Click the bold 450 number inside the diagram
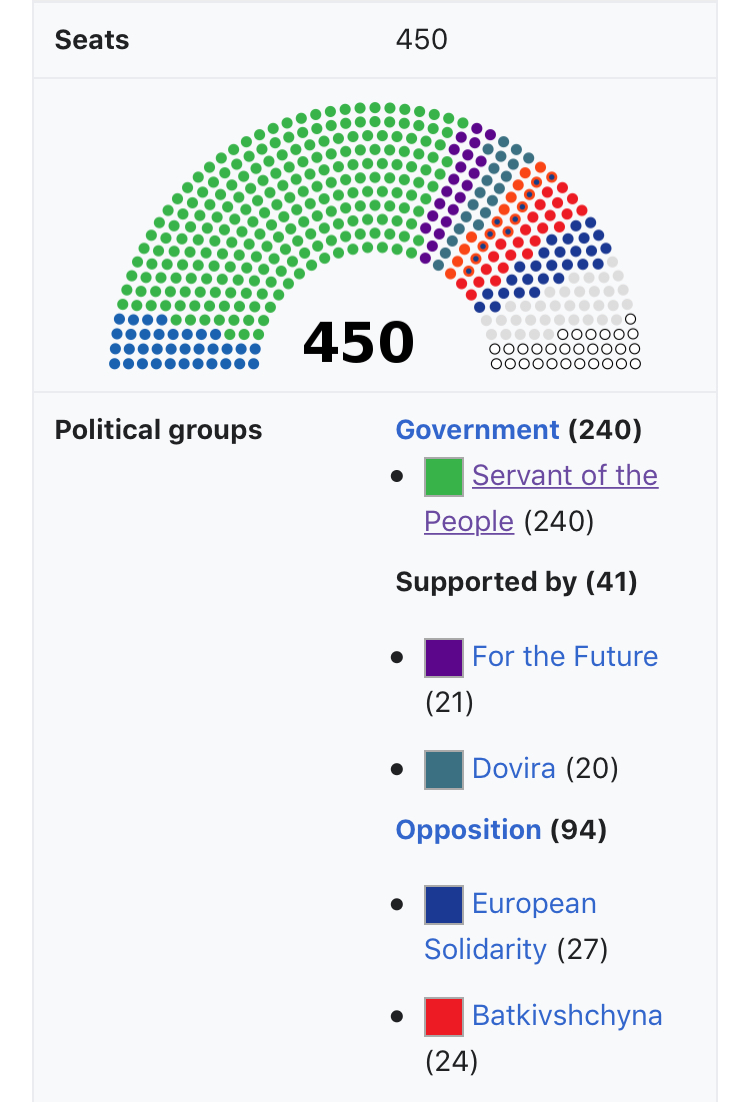746x1102 pixels. 359,342
